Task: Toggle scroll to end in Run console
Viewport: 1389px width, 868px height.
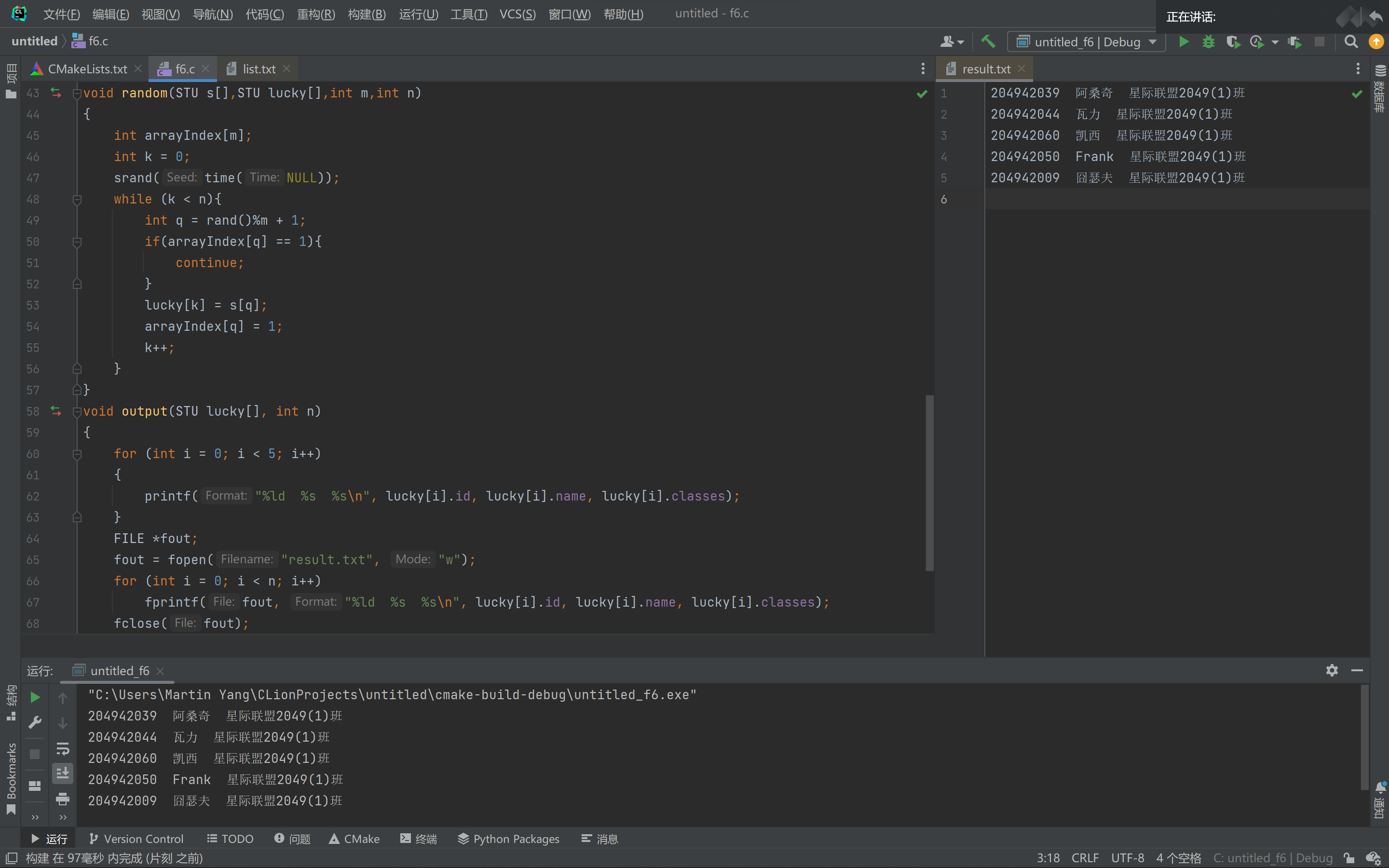Action: coord(63,773)
